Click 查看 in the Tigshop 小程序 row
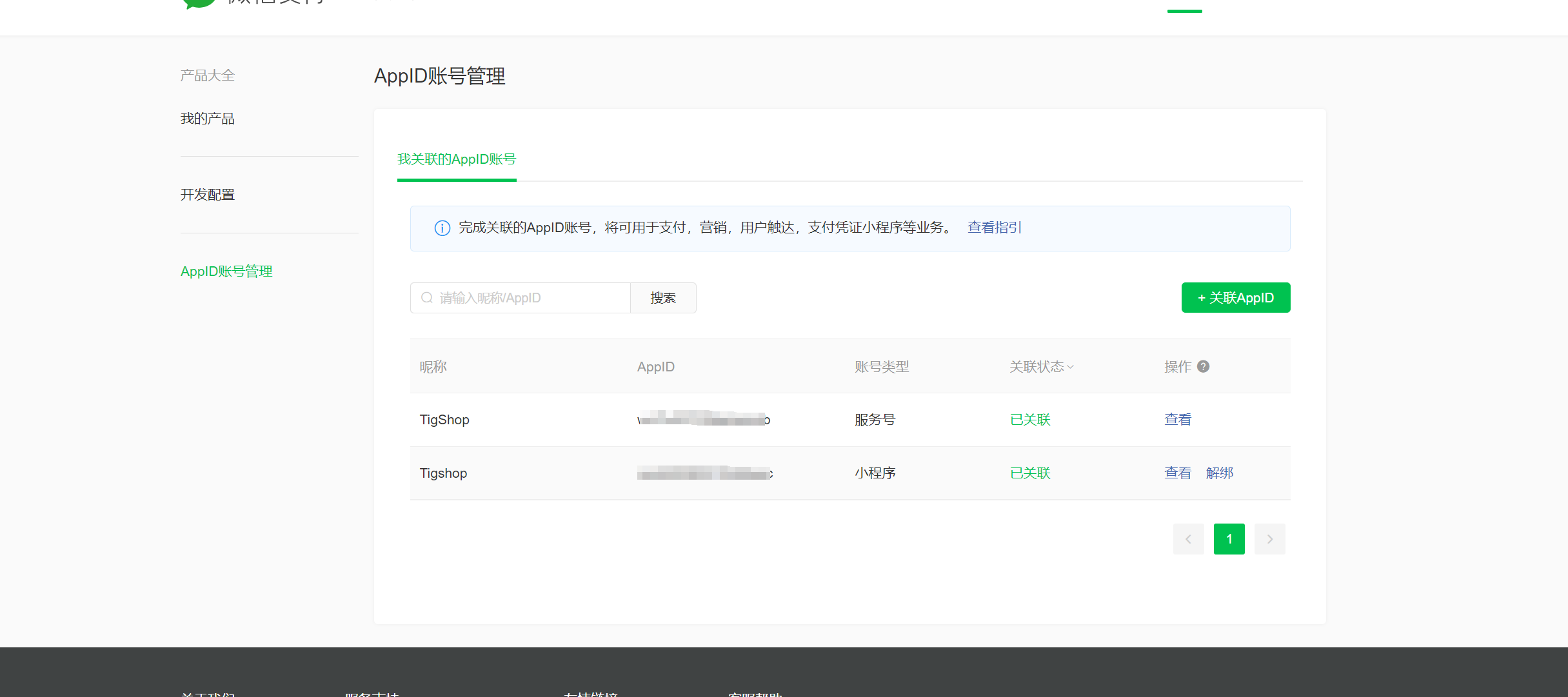 (1178, 473)
